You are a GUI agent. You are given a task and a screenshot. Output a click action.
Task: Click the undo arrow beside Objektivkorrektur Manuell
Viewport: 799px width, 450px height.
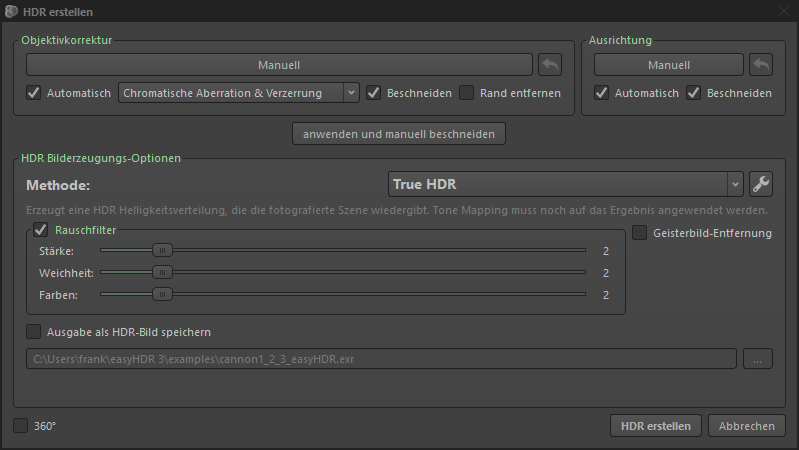tap(550, 65)
